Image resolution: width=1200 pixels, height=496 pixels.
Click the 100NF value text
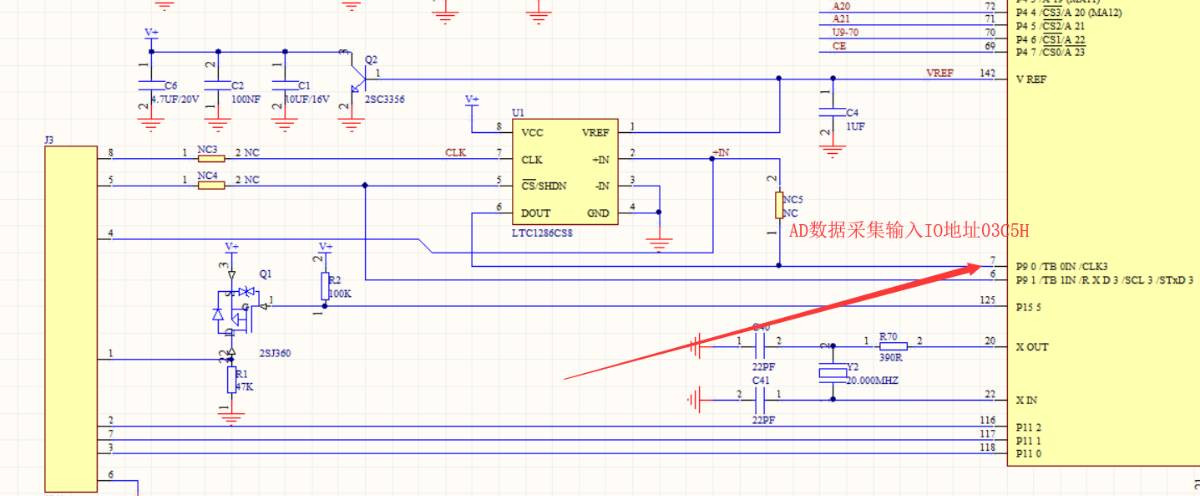[x=245, y=101]
